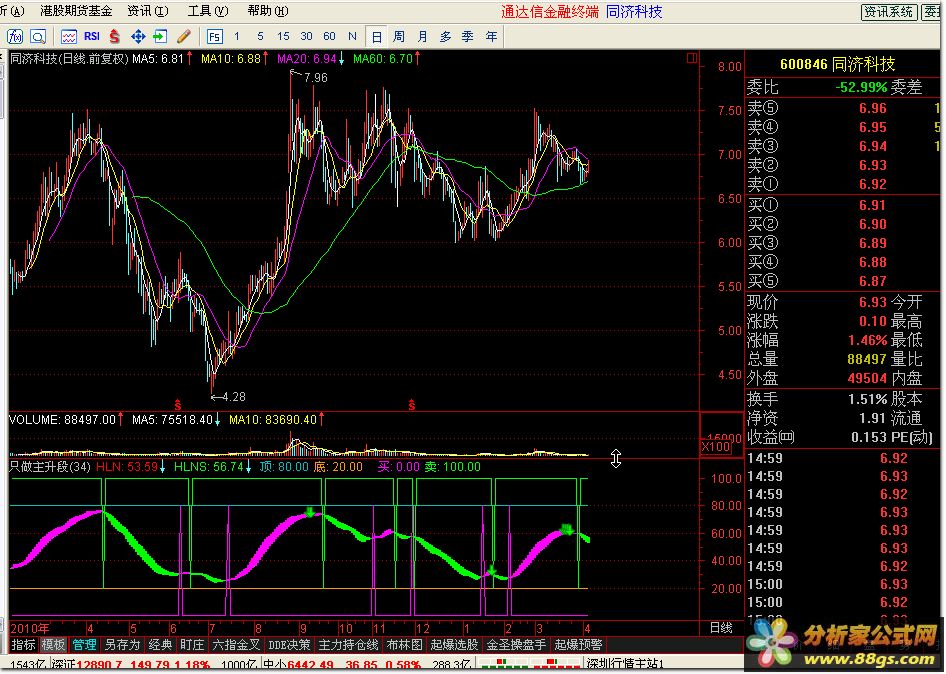Open the f(x) formula manager icon
946x674 pixels.
(x=15, y=37)
